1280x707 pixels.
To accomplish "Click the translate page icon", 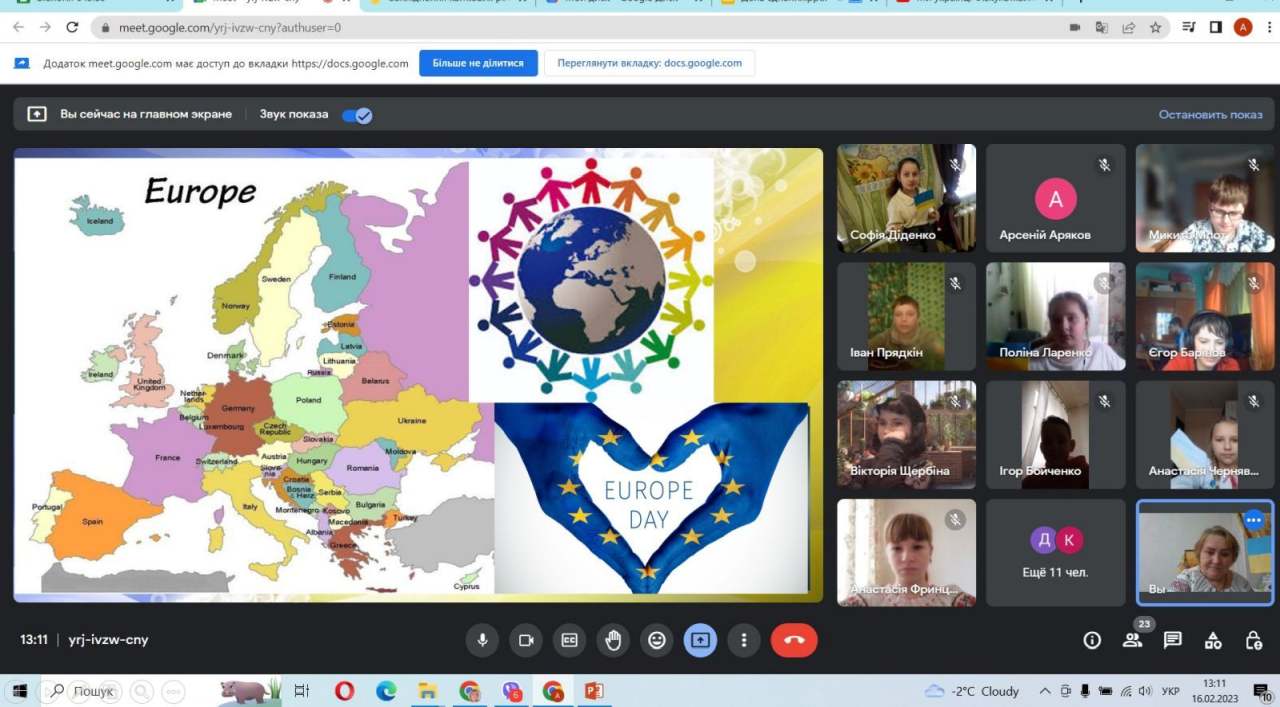I will point(1102,28).
